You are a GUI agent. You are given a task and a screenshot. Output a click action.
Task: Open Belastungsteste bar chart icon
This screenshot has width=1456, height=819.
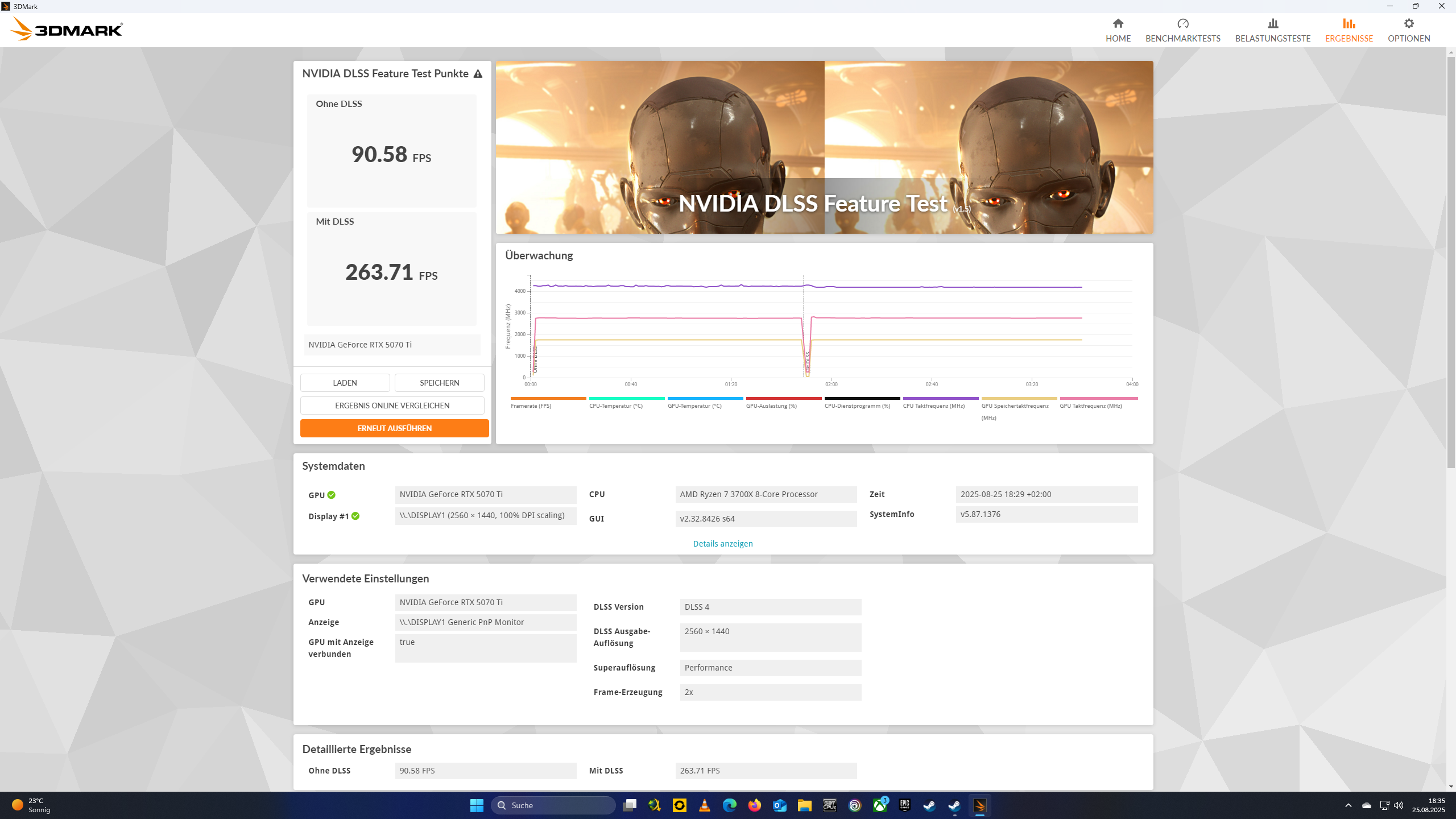1272,23
